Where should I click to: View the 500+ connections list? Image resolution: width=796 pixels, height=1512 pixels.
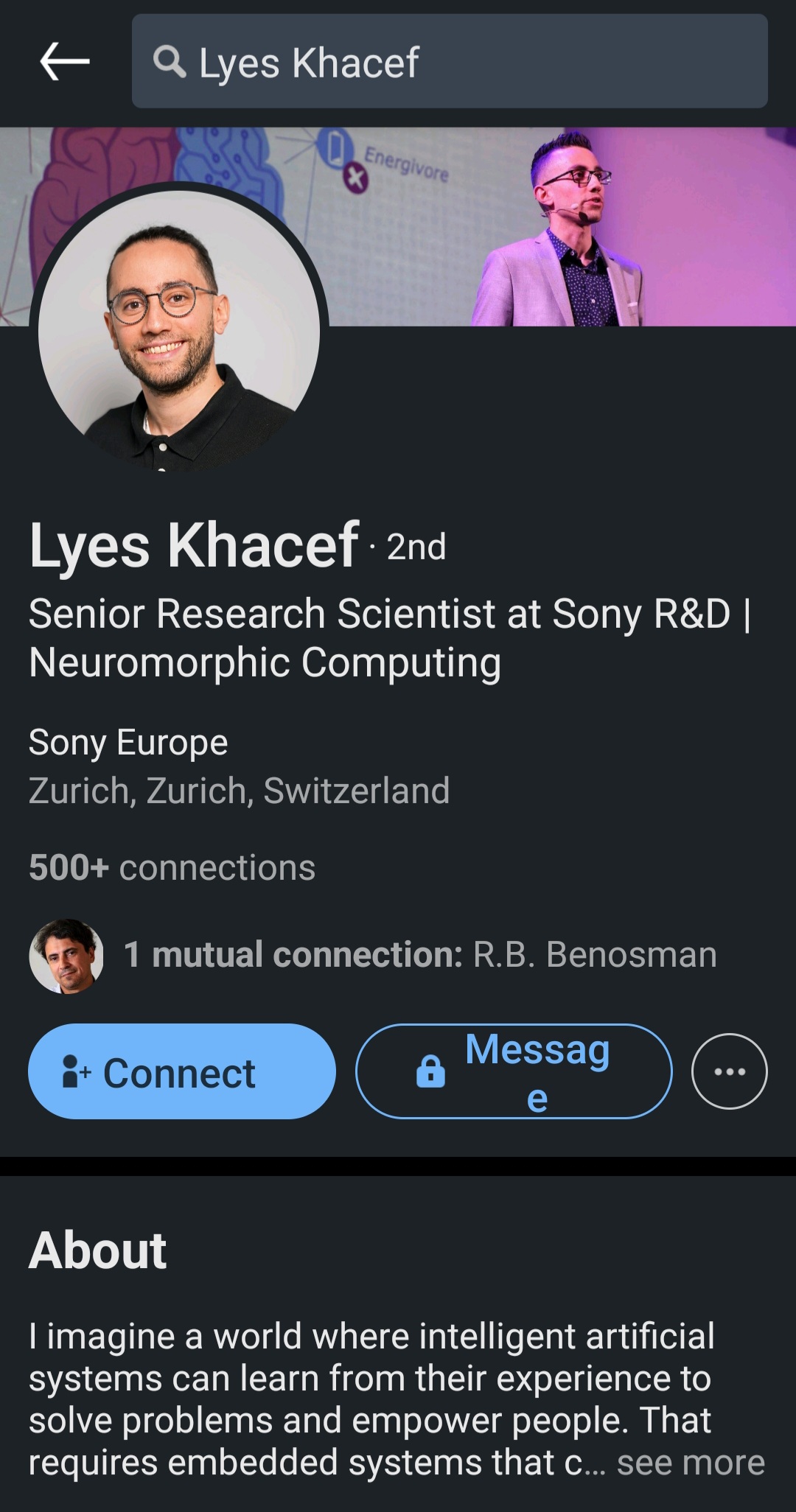(x=172, y=867)
